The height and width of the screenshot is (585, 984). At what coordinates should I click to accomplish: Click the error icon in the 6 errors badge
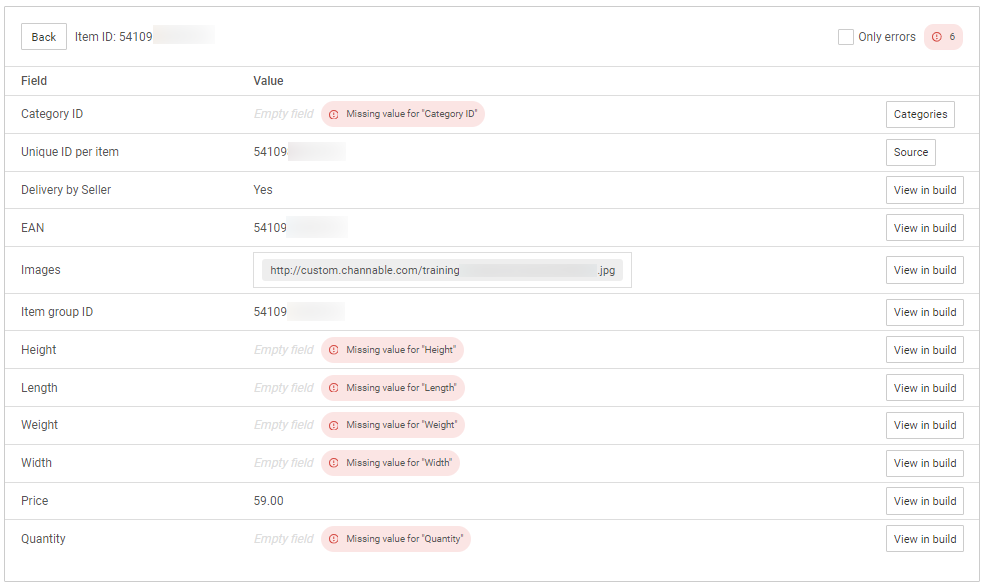coord(937,37)
